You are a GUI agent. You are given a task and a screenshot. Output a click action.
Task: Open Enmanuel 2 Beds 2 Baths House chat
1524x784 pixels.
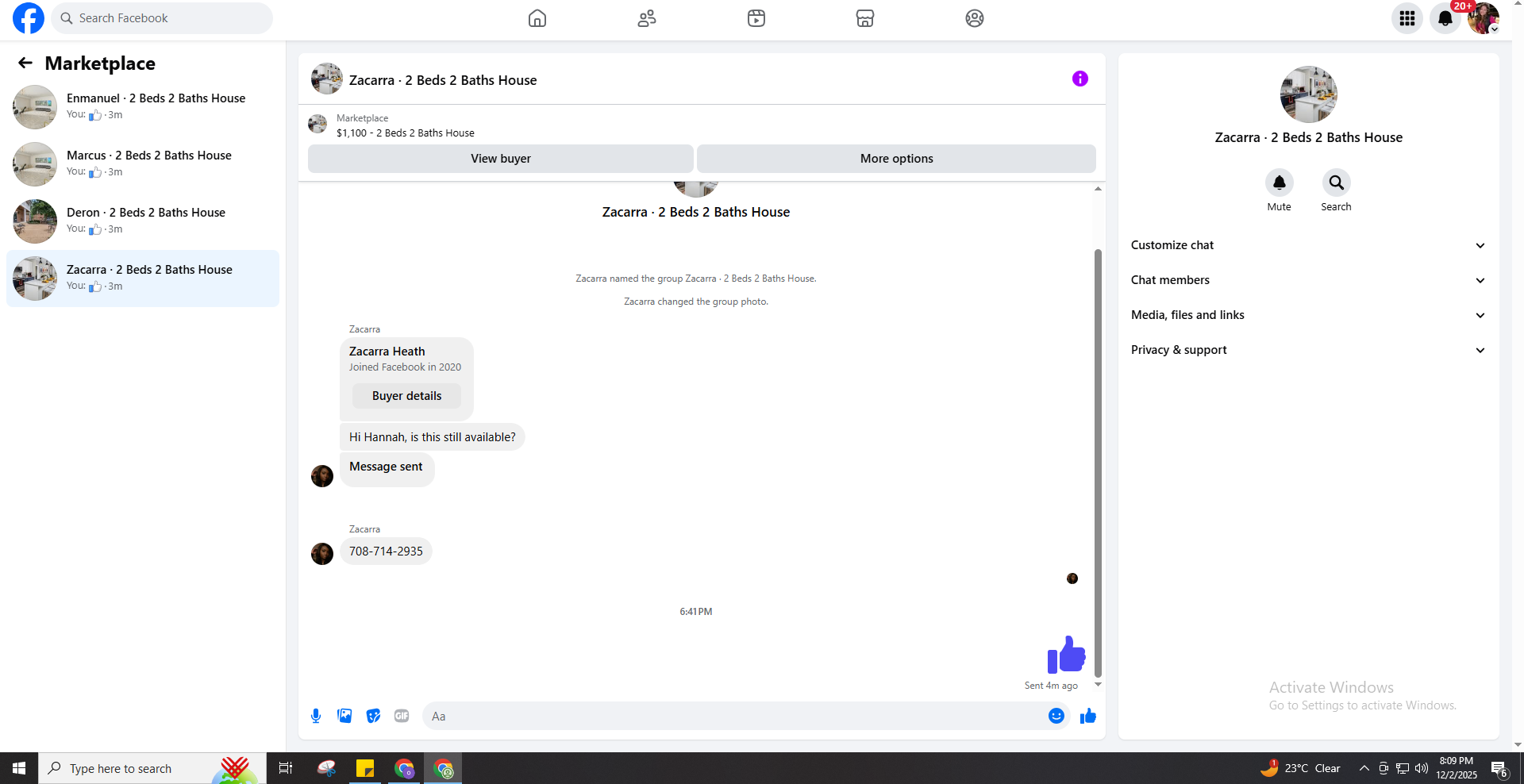(x=143, y=107)
